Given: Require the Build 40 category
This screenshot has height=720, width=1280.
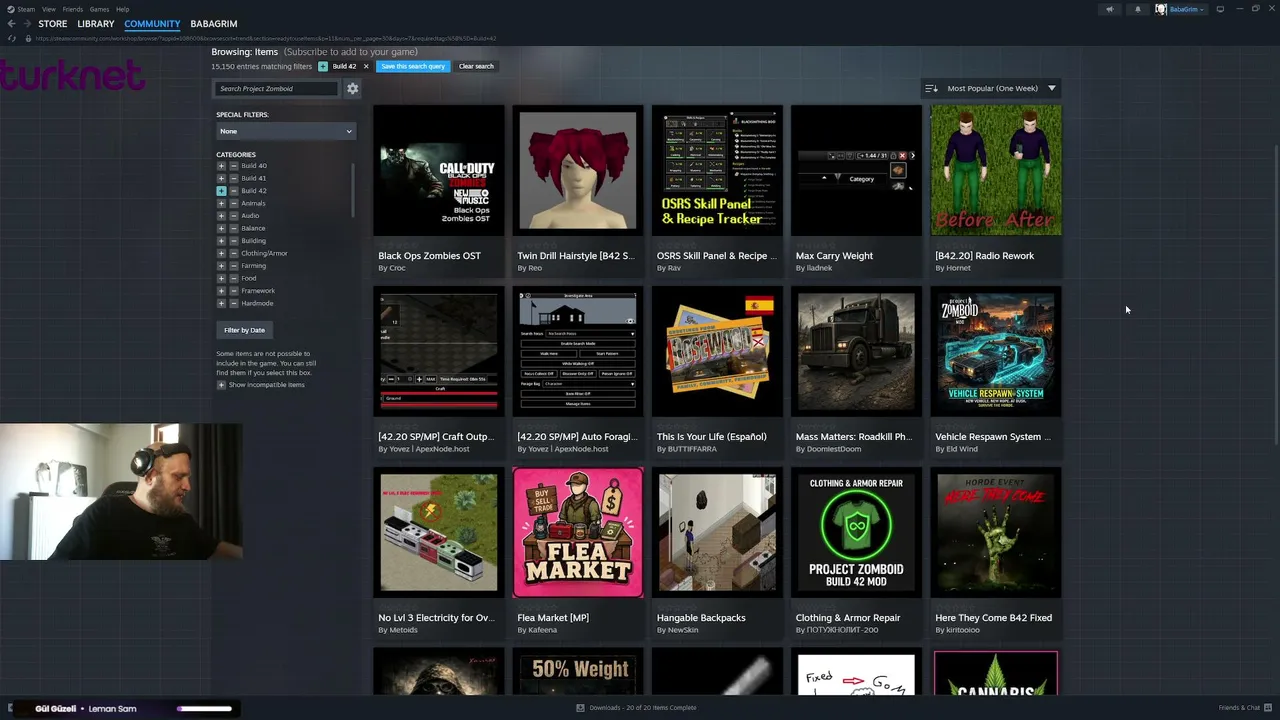Looking at the screenshot, I should coord(221,166).
